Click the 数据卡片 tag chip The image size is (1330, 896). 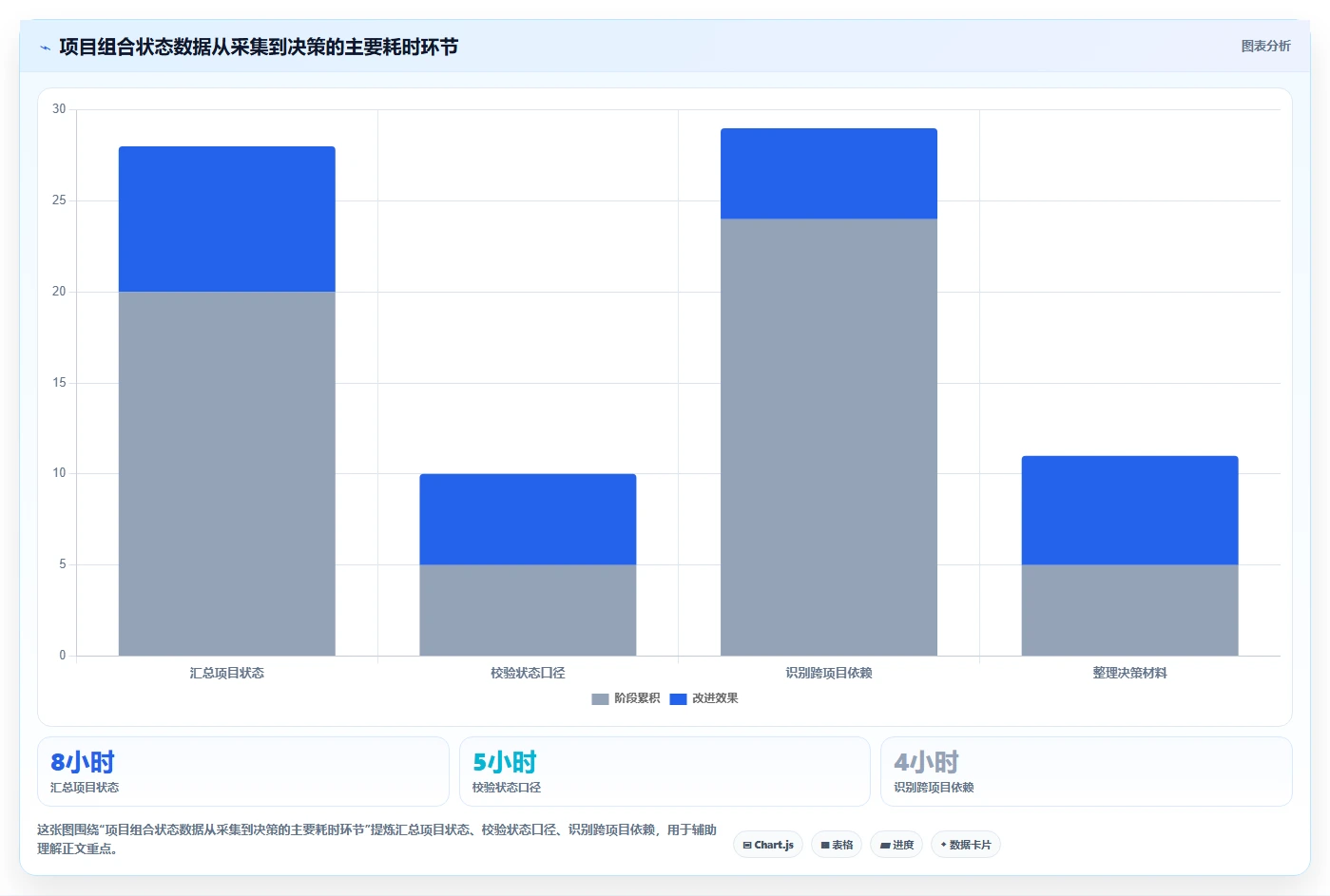point(965,845)
